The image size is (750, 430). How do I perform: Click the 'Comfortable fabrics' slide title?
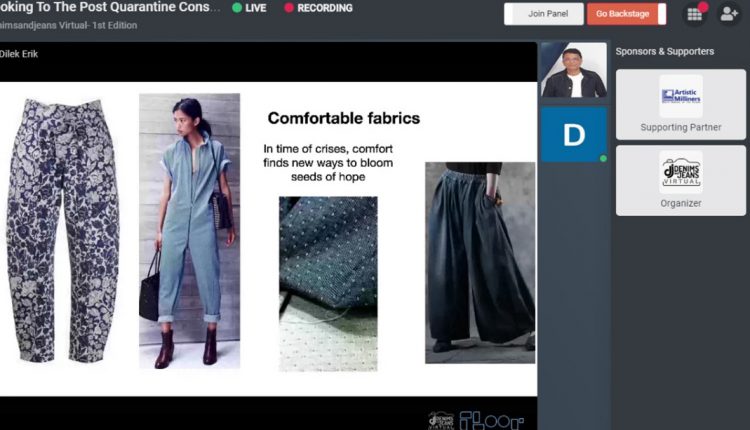pos(343,118)
